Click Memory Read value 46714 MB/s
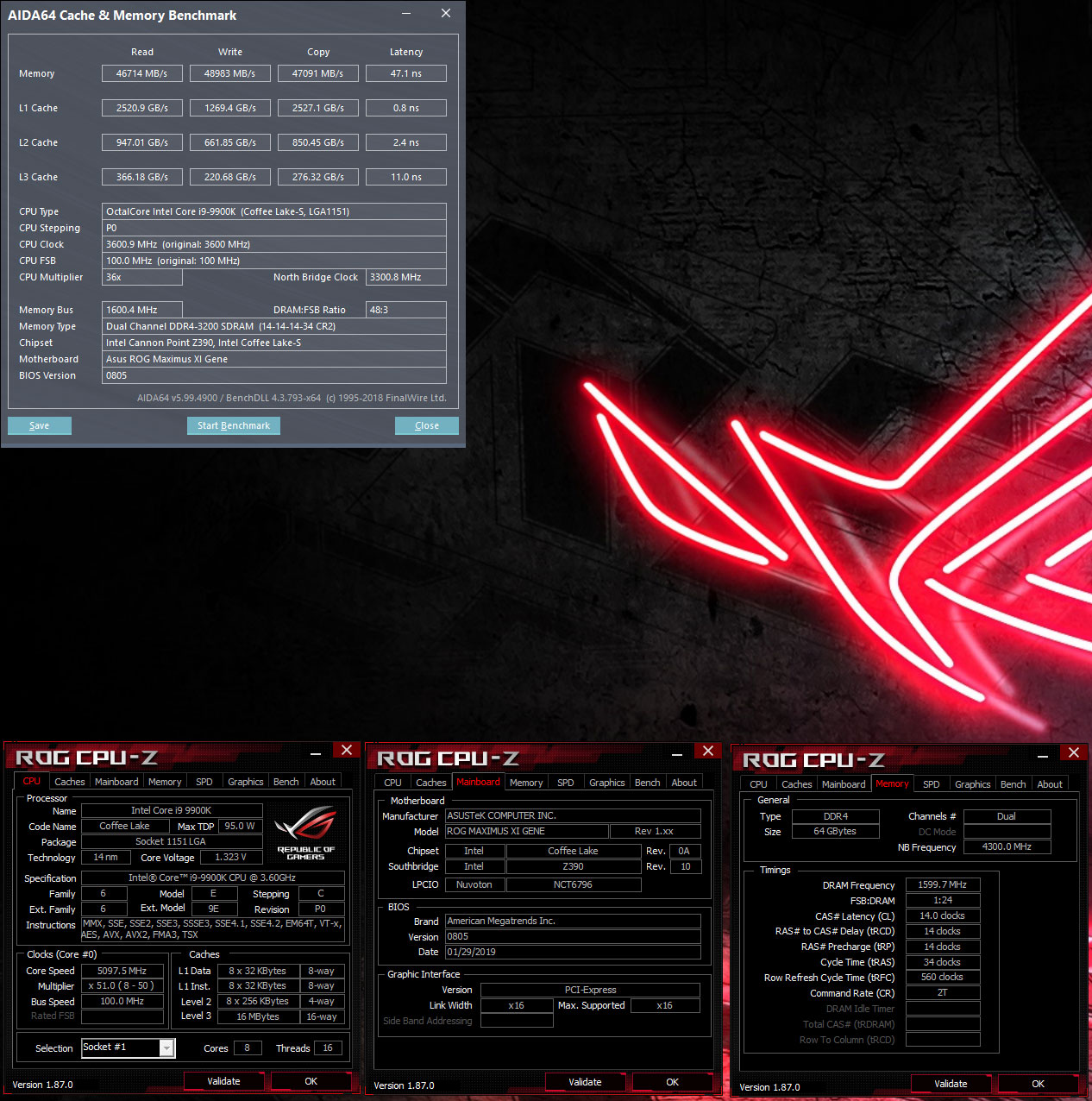1092x1101 pixels. (x=142, y=73)
